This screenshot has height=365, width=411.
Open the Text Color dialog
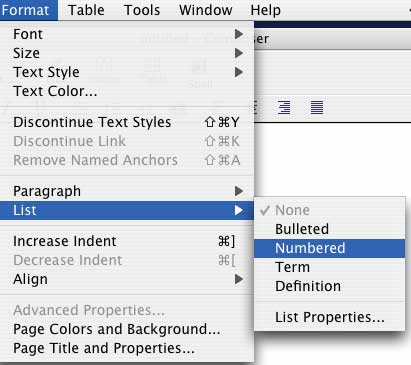pos(127,91)
